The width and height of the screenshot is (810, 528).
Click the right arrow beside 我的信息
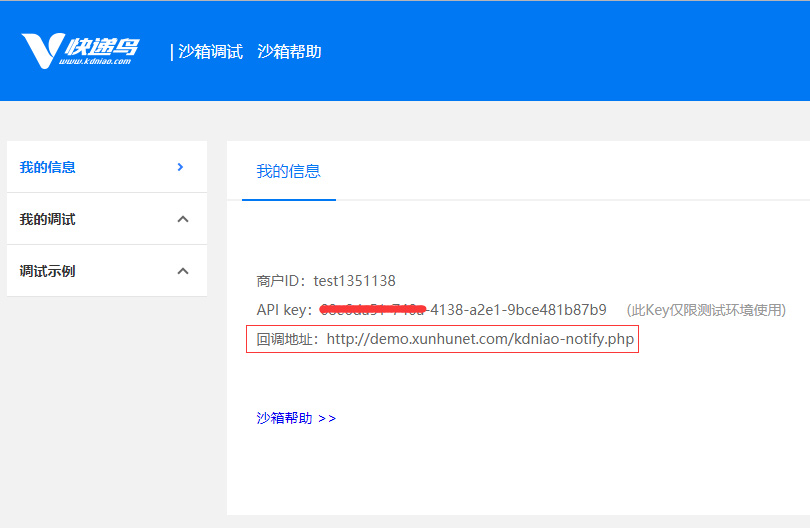(x=181, y=167)
